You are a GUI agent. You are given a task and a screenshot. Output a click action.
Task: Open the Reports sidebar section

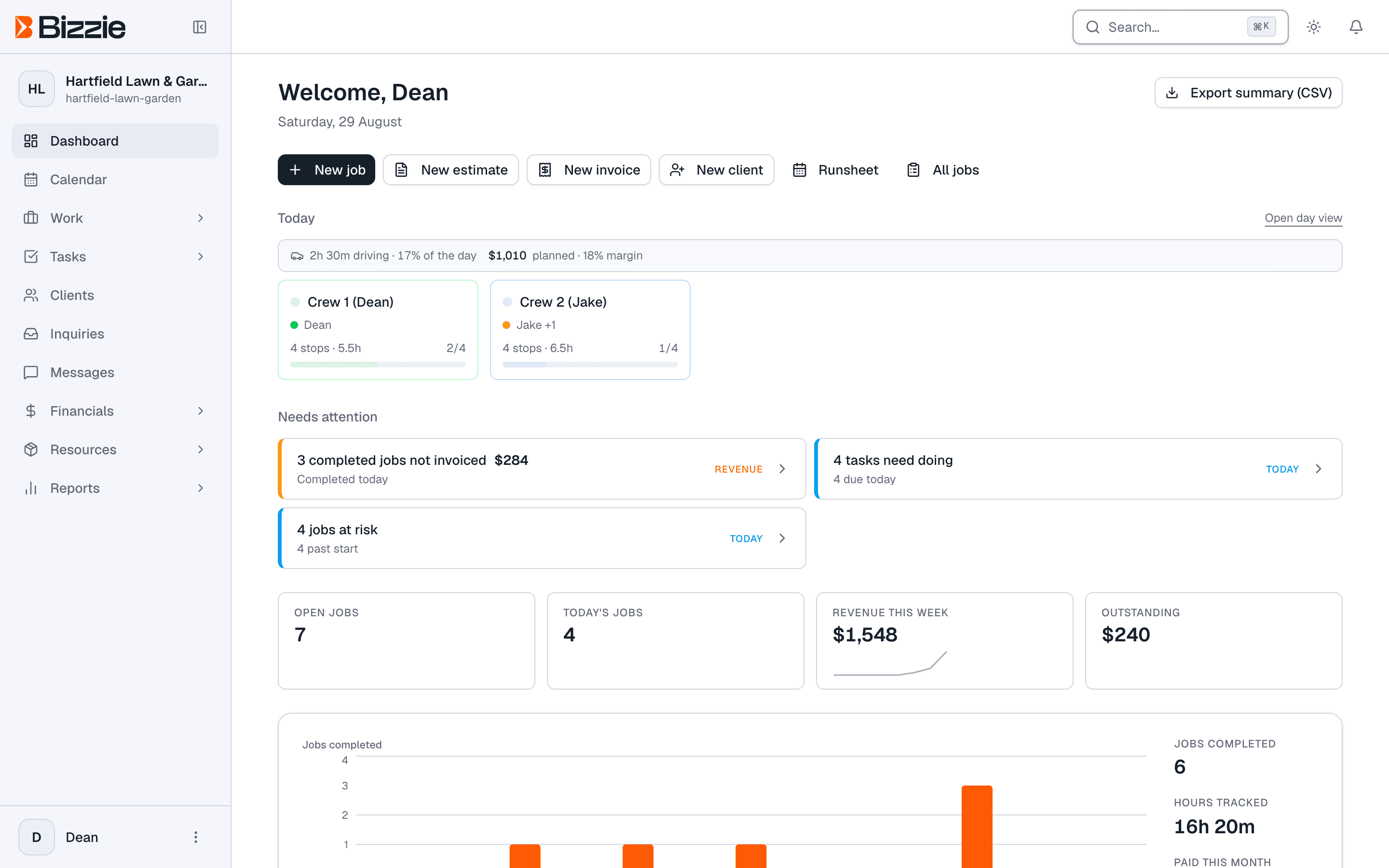(x=115, y=488)
